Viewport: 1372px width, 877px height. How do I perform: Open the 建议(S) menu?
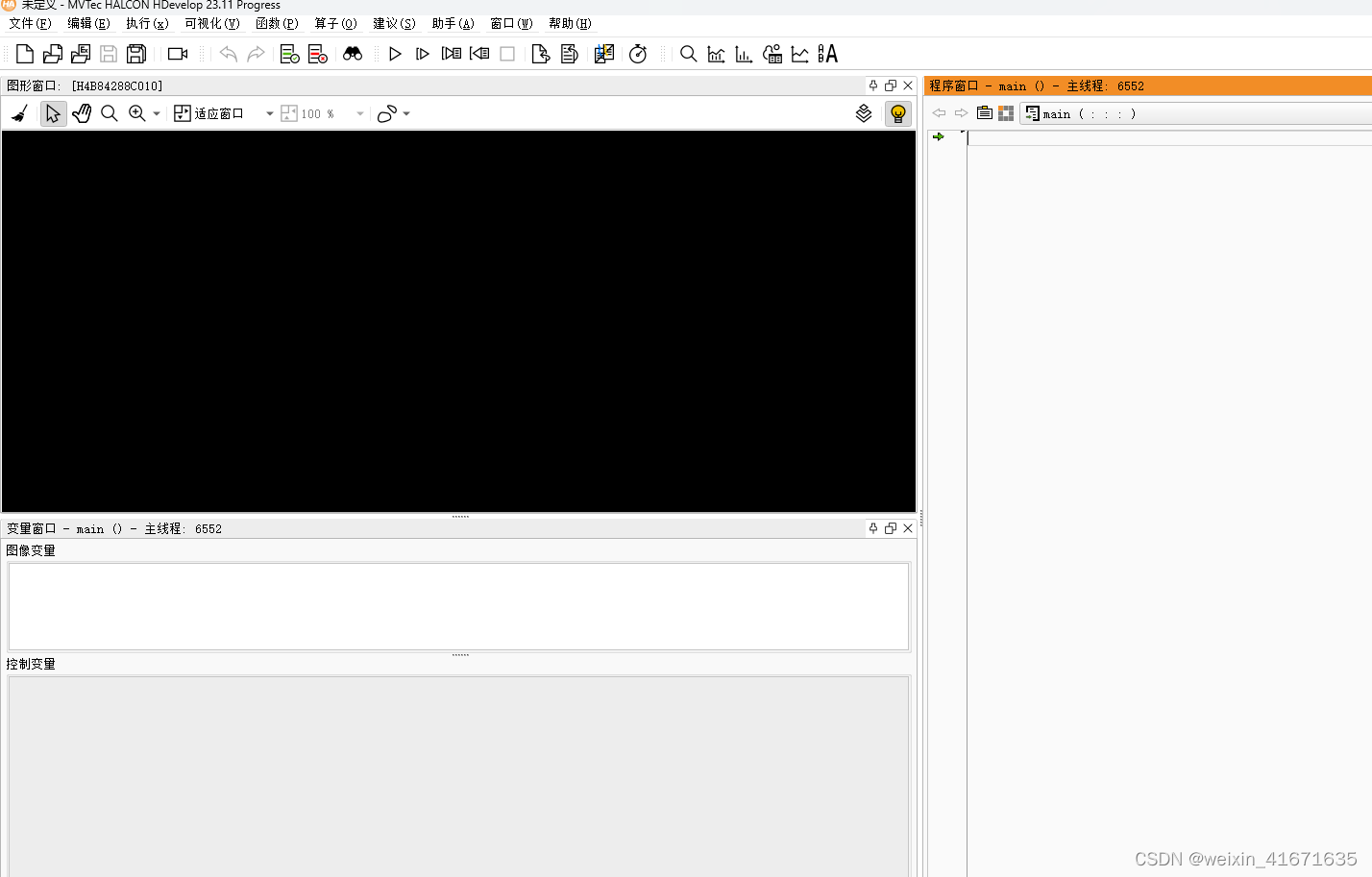394,23
